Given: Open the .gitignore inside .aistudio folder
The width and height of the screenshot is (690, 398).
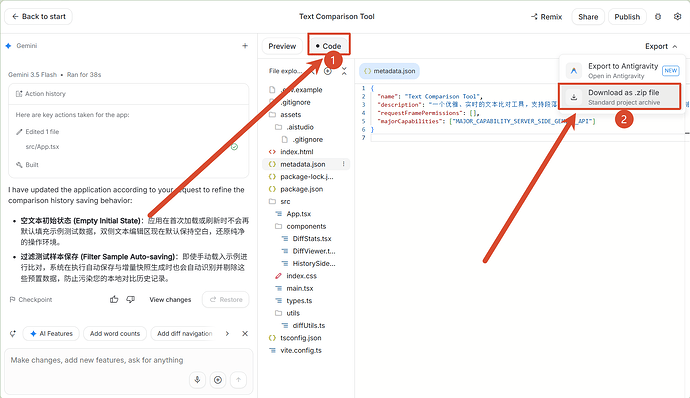Looking at the screenshot, I should (307, 140).
